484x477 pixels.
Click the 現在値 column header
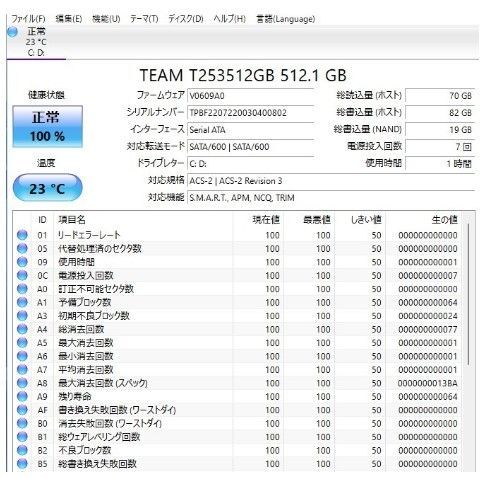coord(258,220)
